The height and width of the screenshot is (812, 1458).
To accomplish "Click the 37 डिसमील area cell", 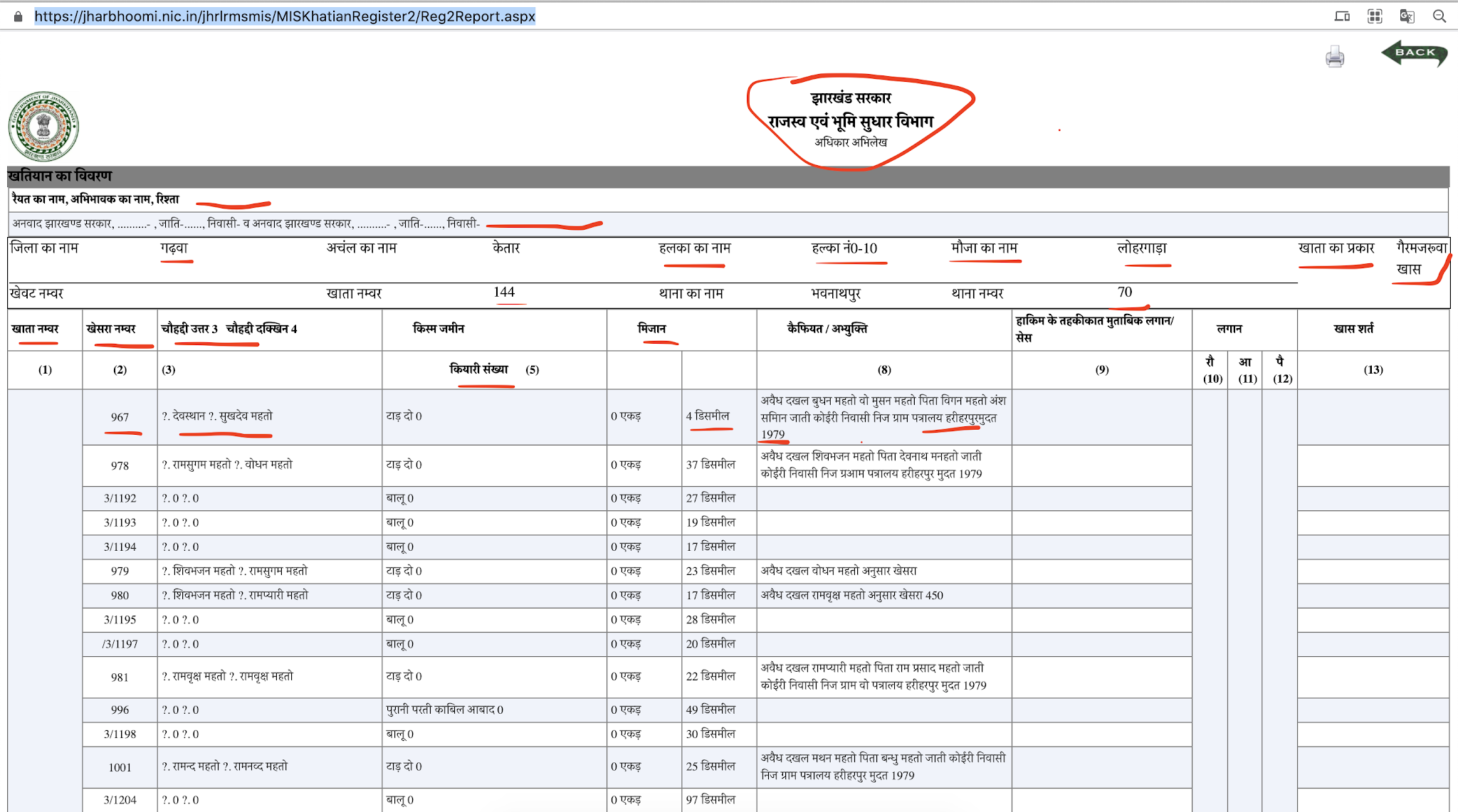I will click(x=710, y=465).
